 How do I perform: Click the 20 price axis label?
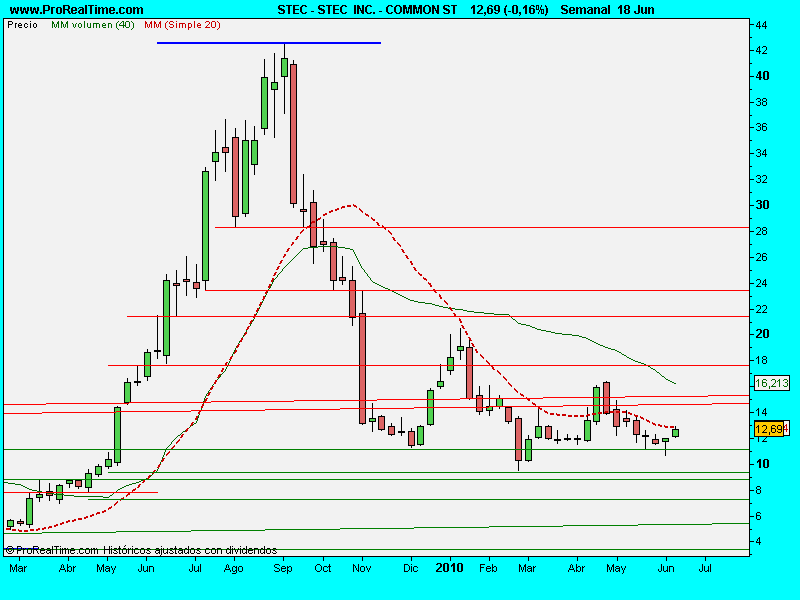point(762,334)
